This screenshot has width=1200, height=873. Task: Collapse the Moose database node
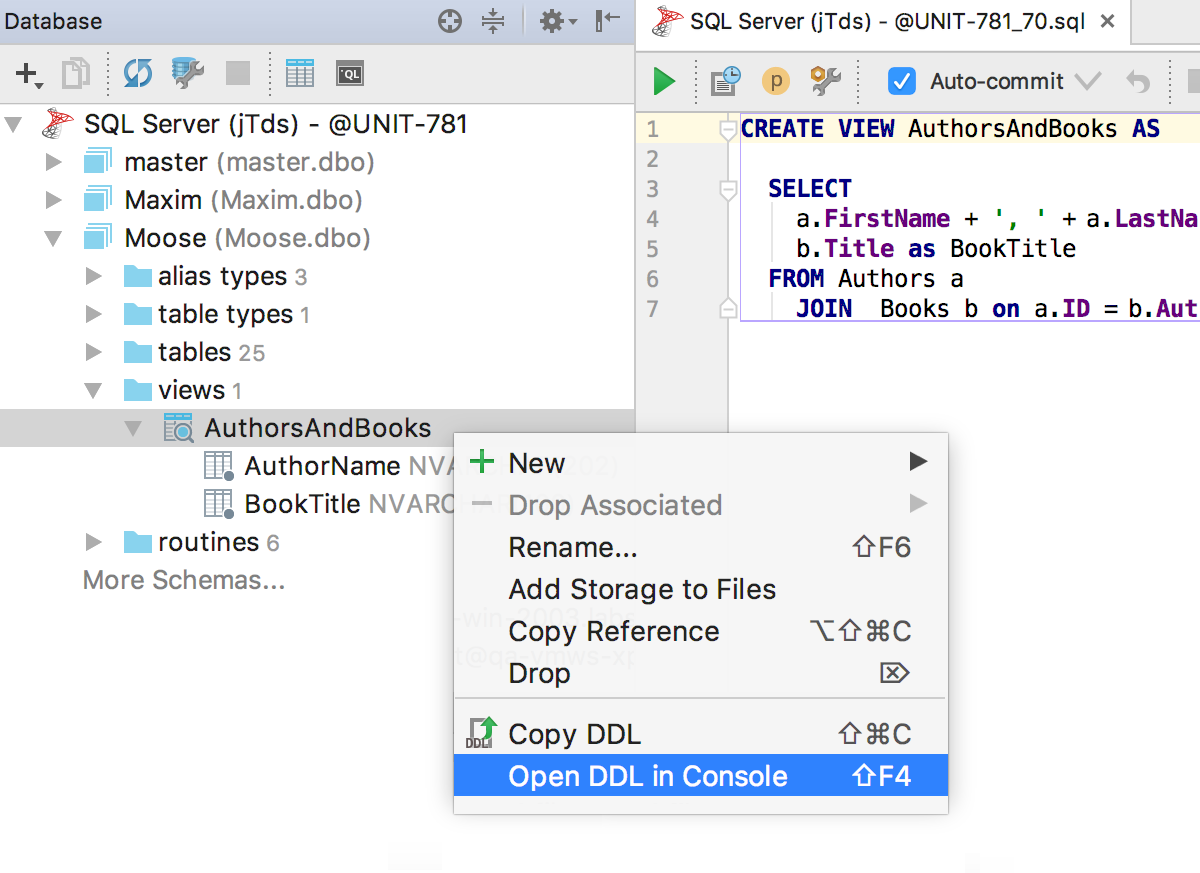pos(53,239)
